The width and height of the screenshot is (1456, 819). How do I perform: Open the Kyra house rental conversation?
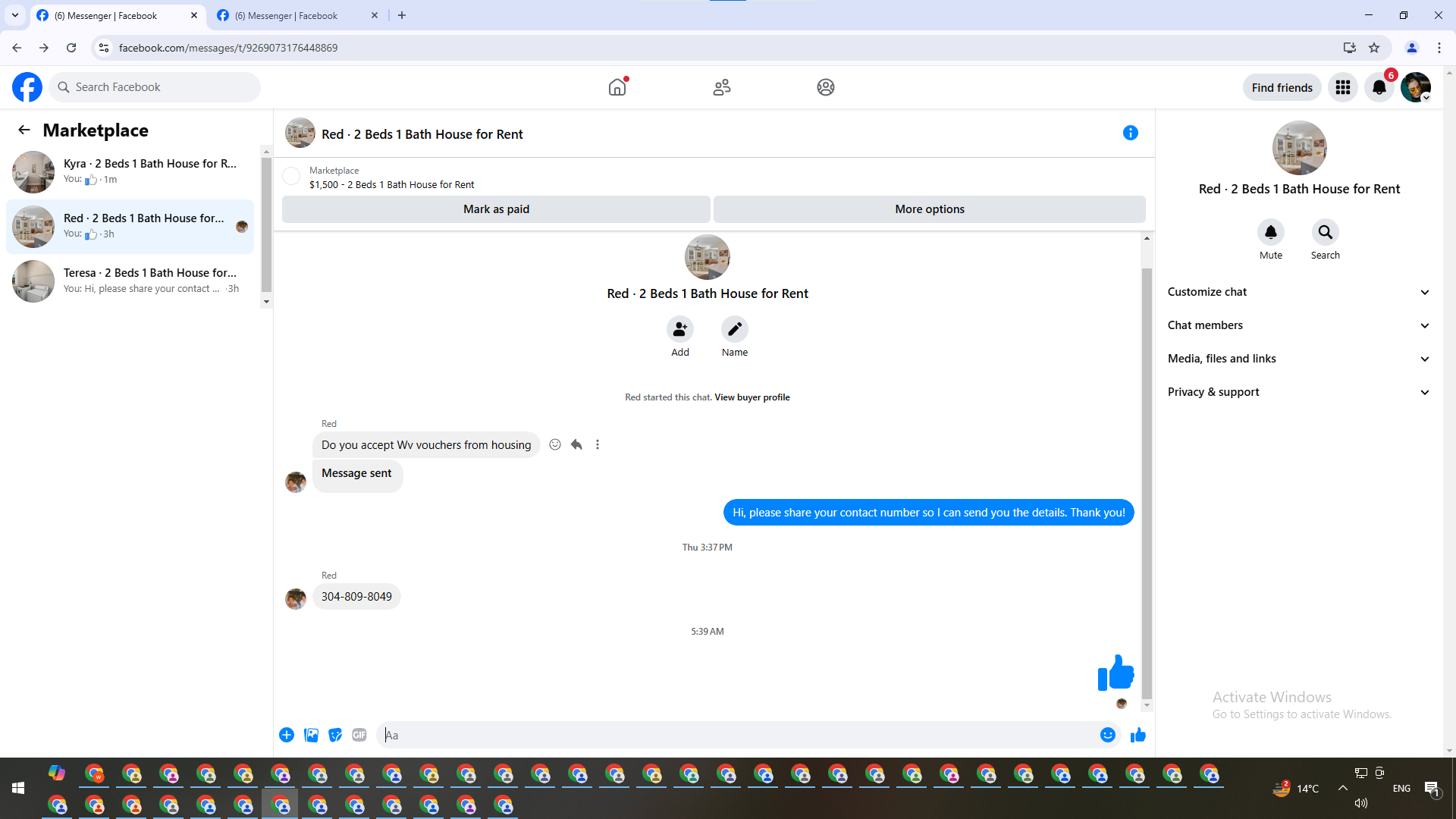(x=130, y=172)
